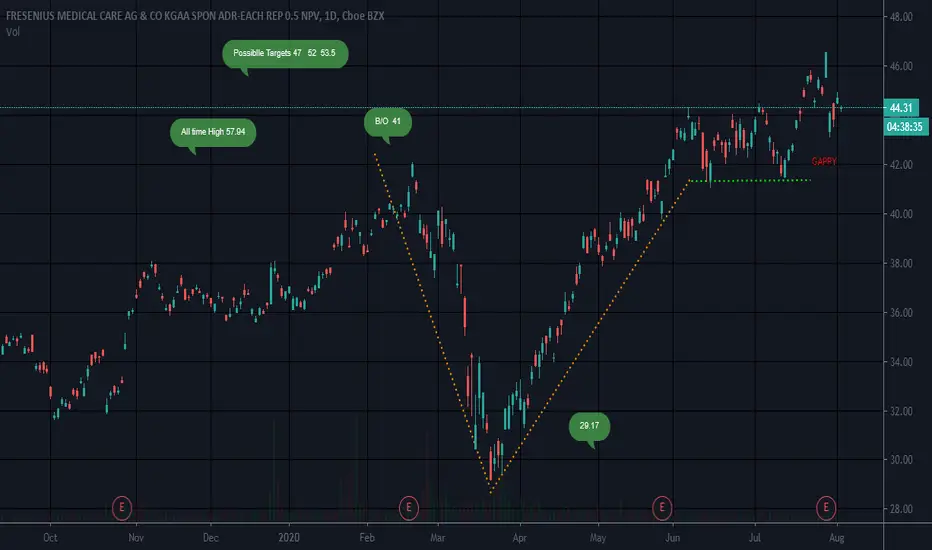Click the 'Nov' date axis label
This screenshot has height=550, width=932.
click(136, 538)
